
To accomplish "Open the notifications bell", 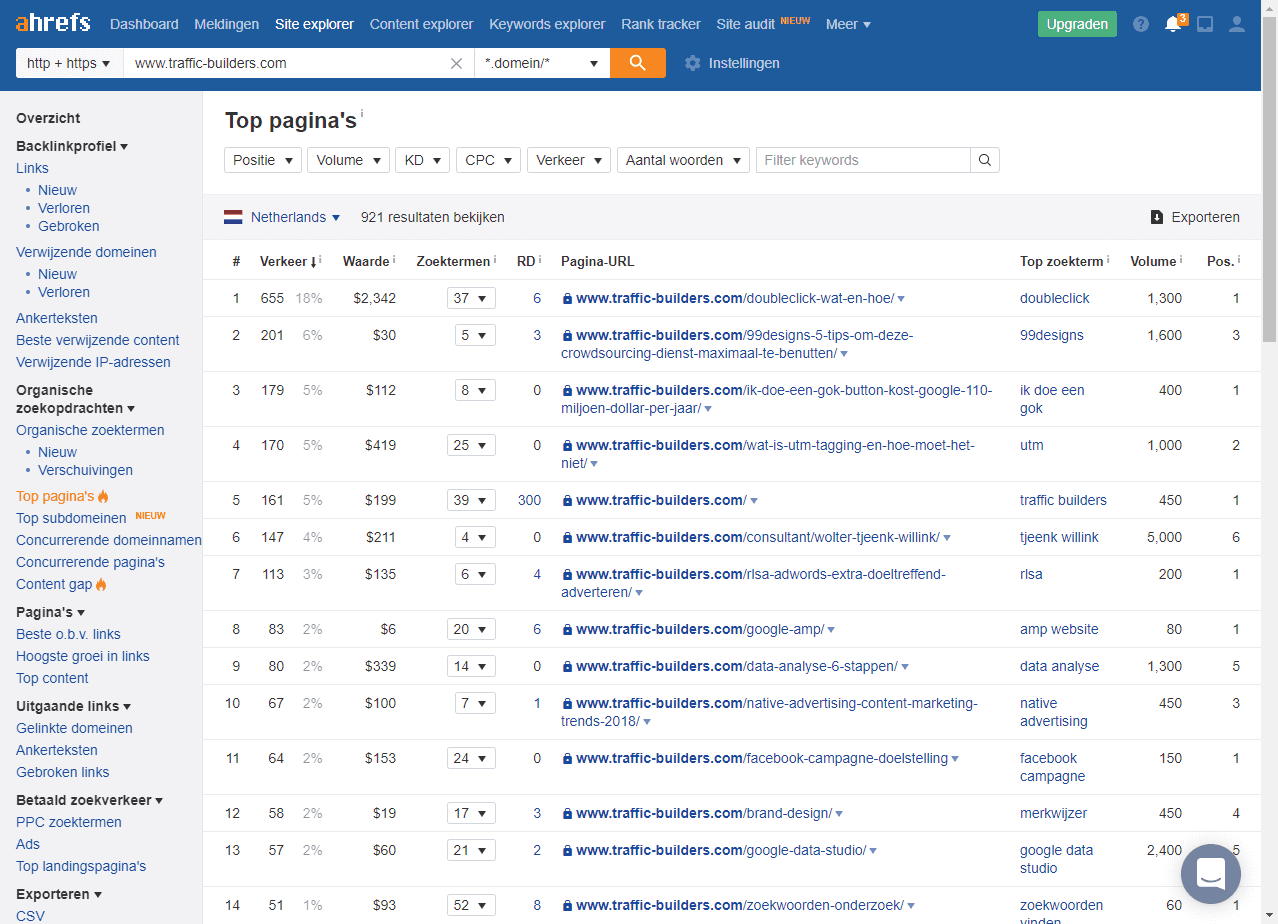I will tap(1174, 23).
